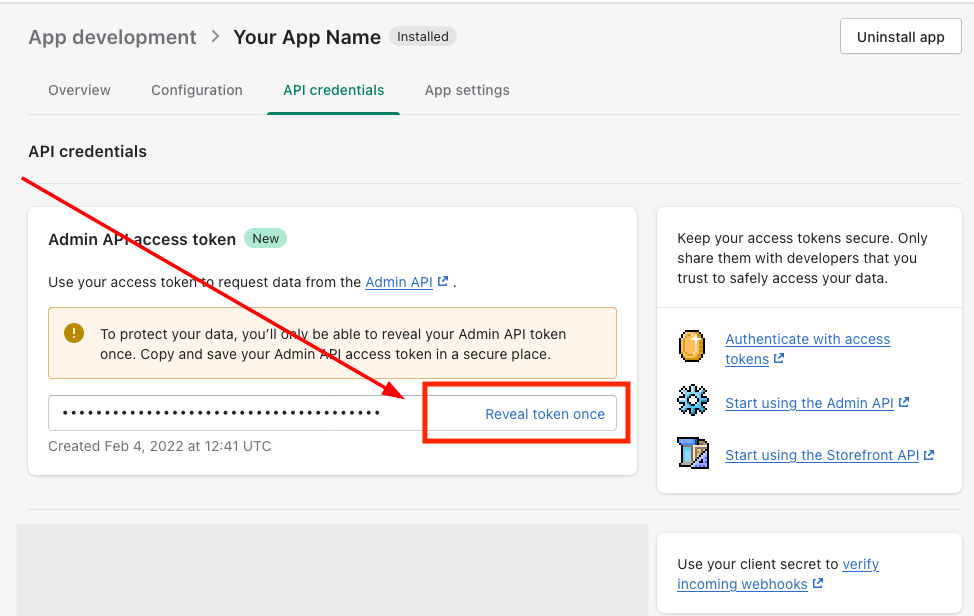
Task: Click the storefront door icon
Action: tap(692, 453)
